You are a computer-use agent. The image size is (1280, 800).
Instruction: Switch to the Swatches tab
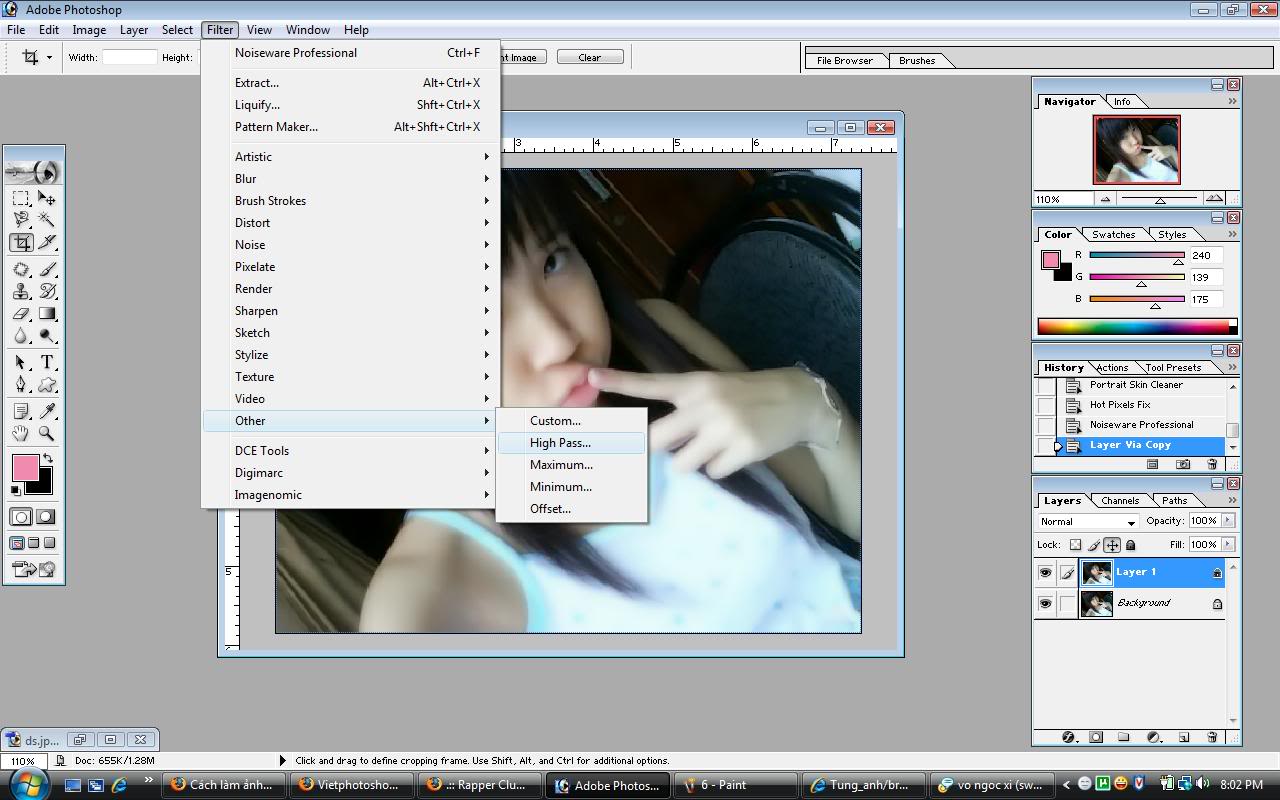(x=1113, y=234)
